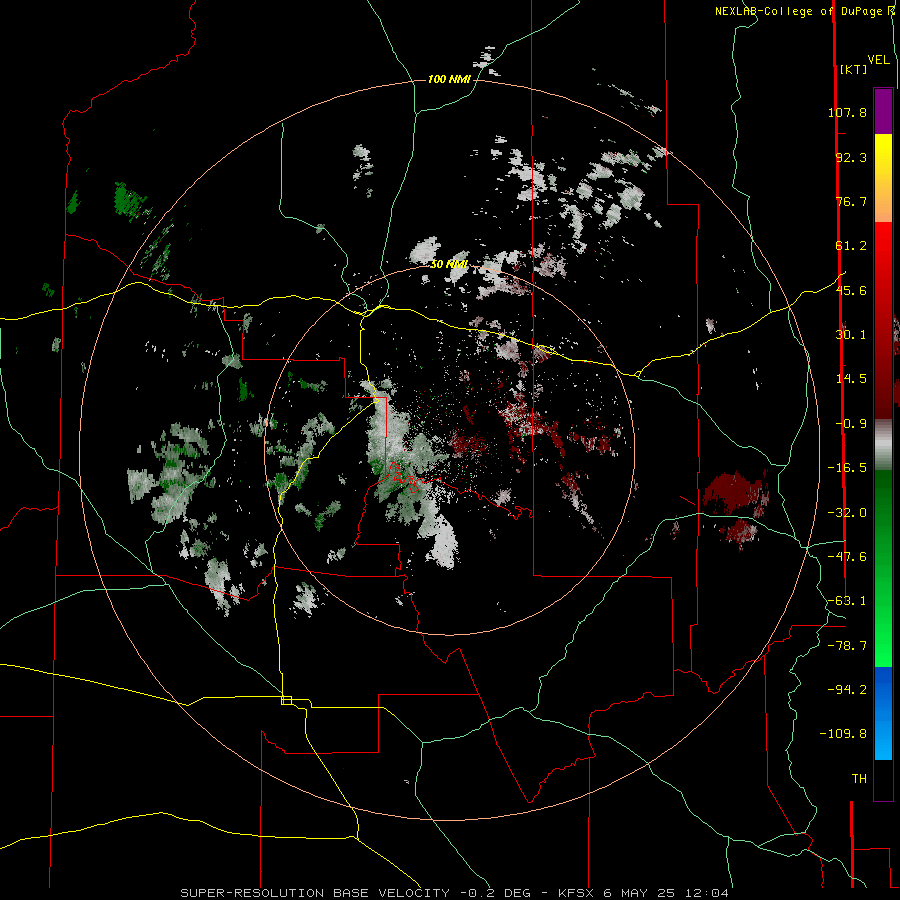Pick the black TH segment of color bar

(883, 780)
